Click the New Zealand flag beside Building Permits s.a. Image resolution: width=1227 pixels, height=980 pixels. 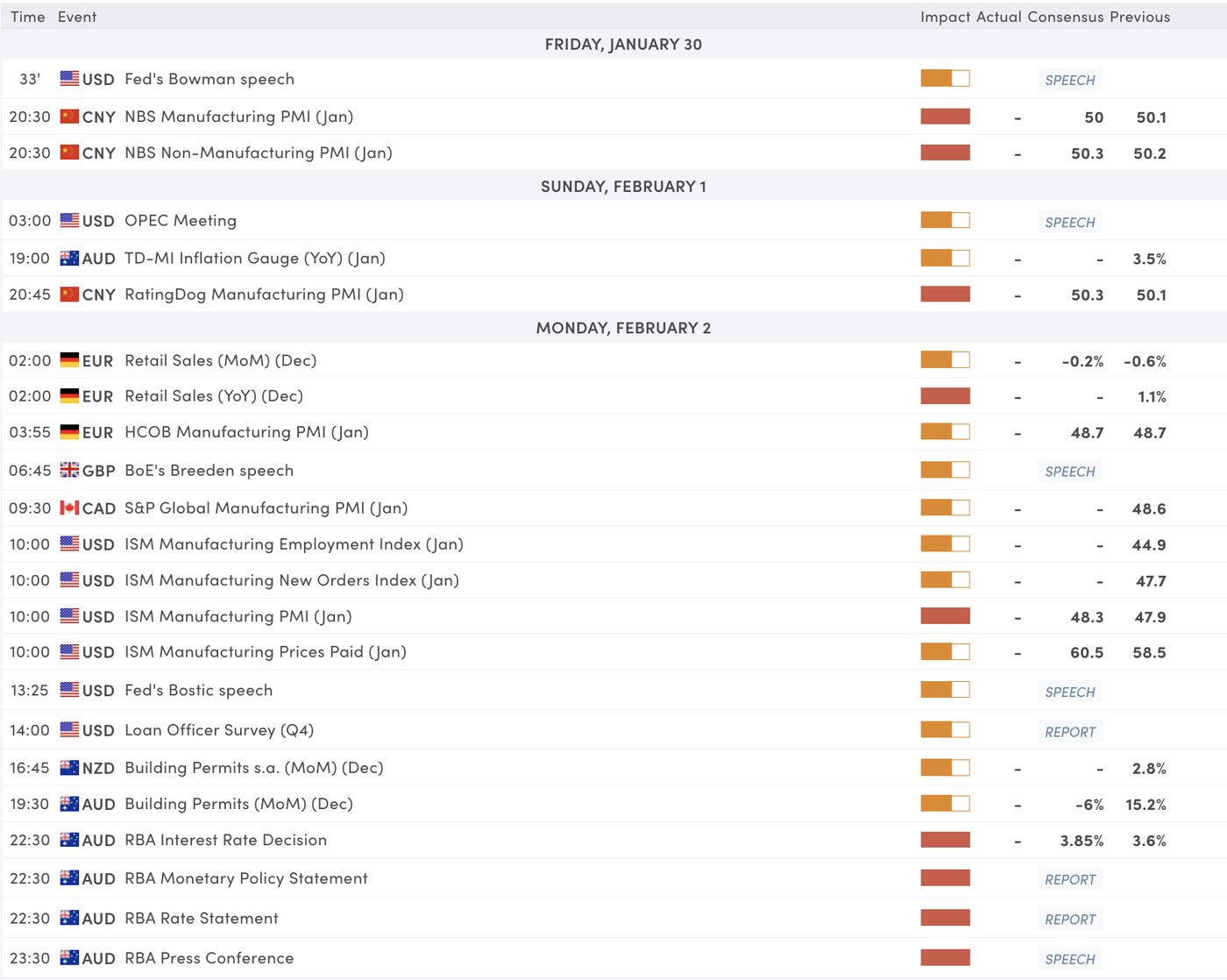pos(69,767)
